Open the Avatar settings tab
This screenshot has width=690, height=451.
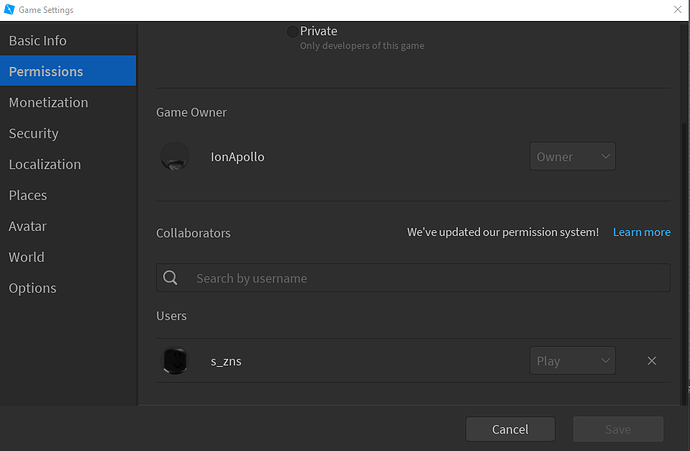click(28, 226)
